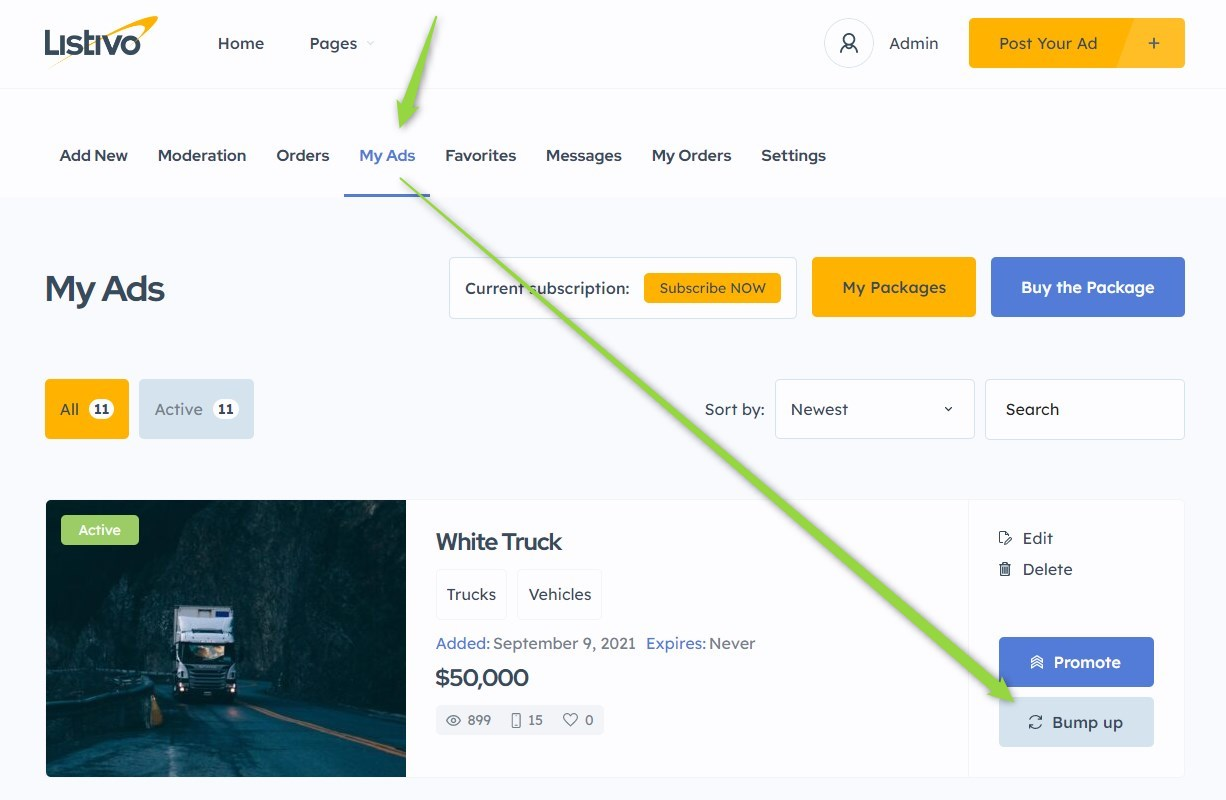This screenshot has height=800, width=1226.
Task: Click the phone icon showing 15
Action: pyautogui.click(x=516, y=720)
